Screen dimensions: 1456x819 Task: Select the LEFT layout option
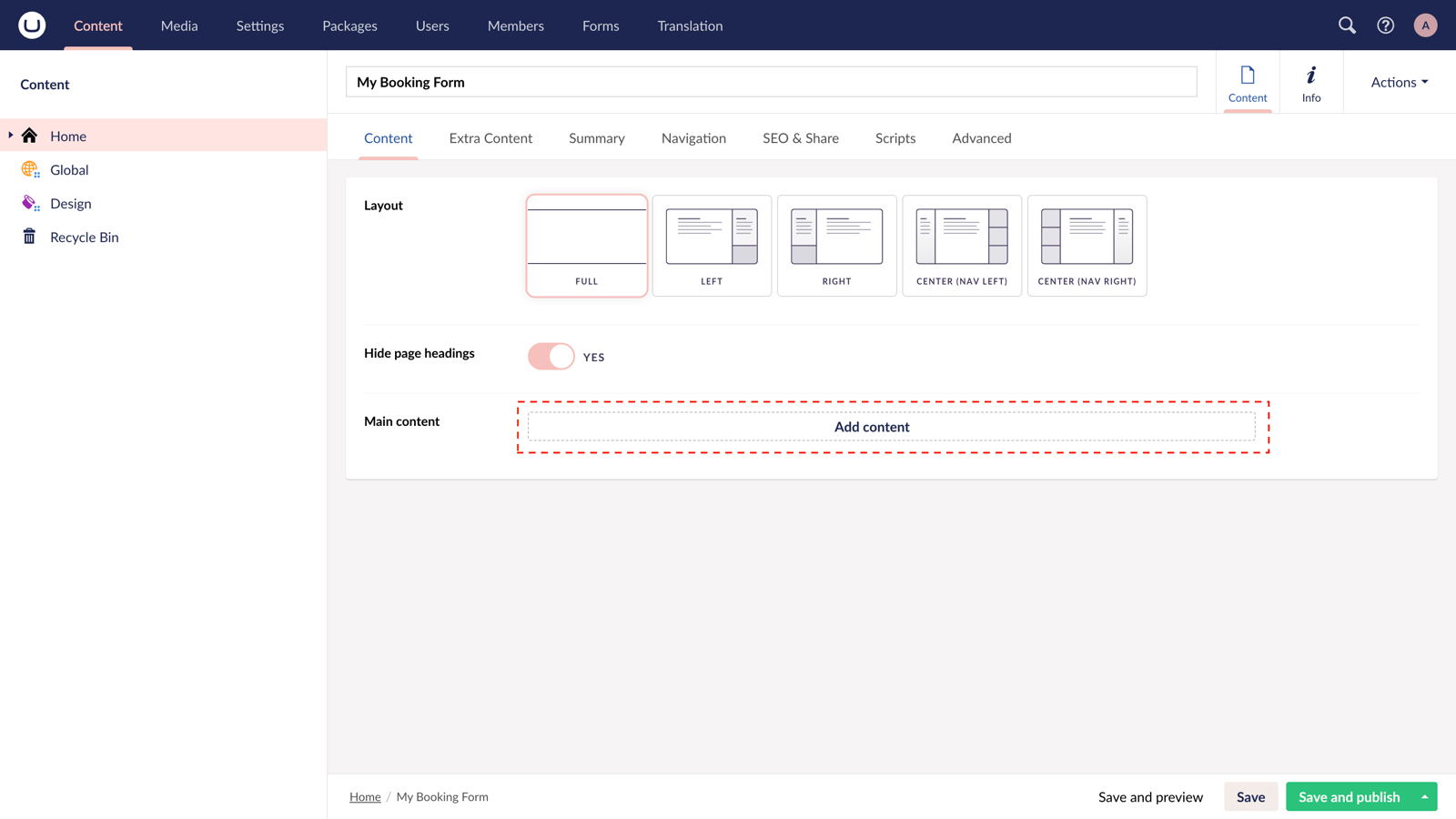coord(712,246)
